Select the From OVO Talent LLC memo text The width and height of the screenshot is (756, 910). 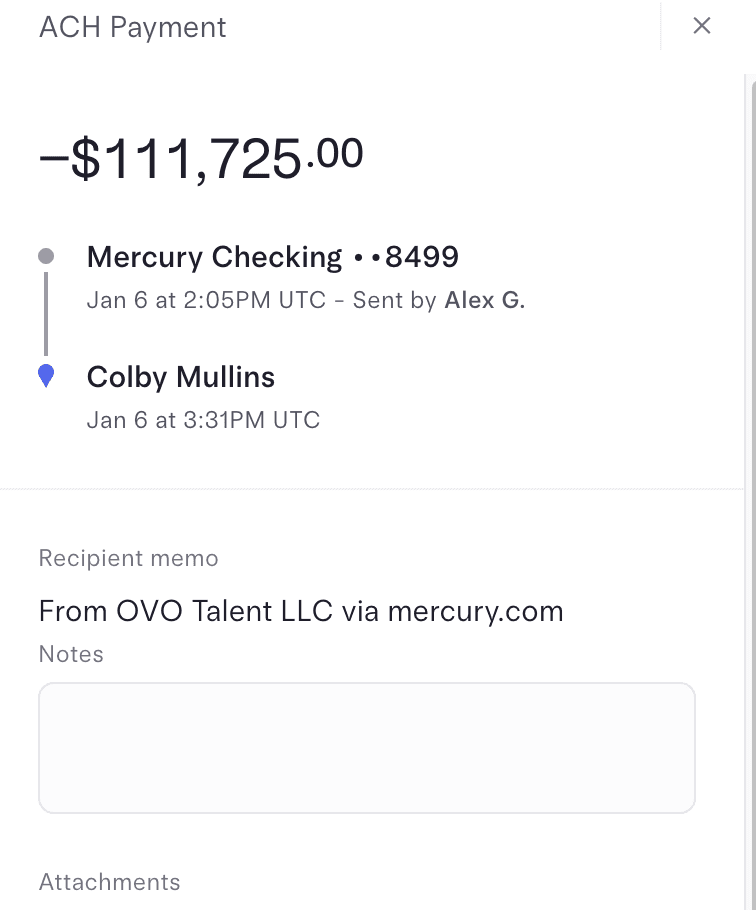pyautogui.click(x=185, y=610)
